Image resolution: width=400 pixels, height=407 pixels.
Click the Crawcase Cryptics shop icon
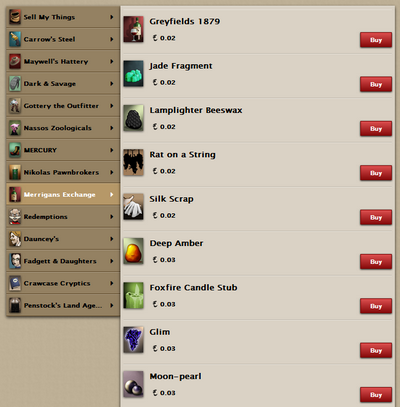coord(15,283)
